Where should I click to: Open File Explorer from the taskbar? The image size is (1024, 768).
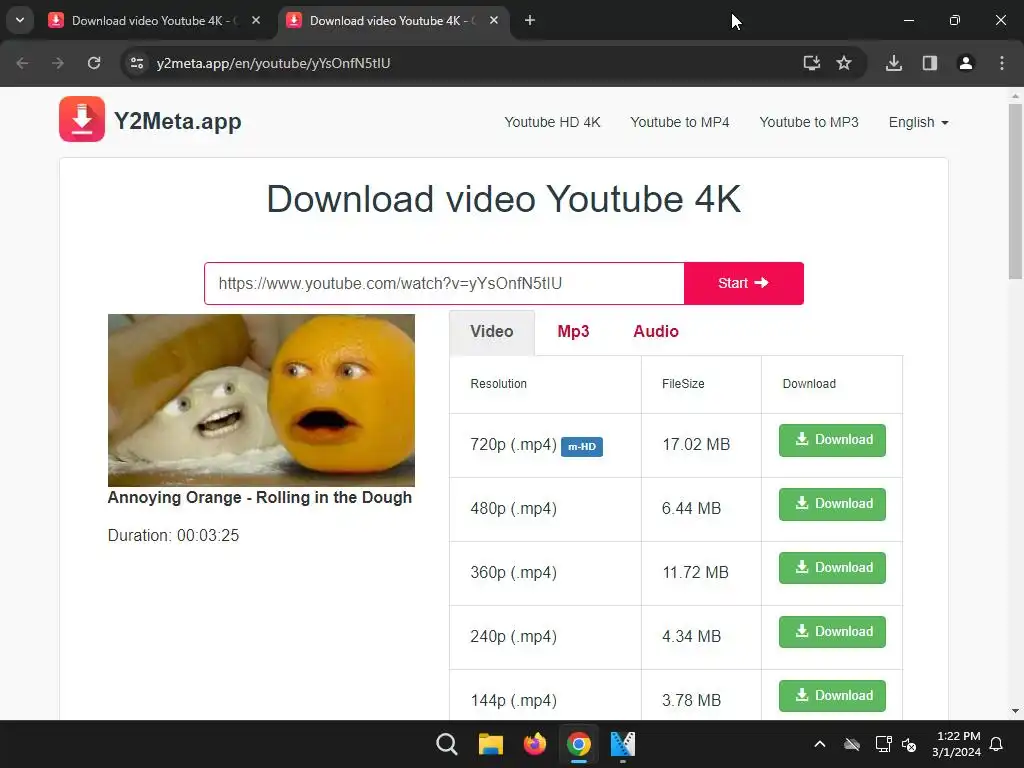click(490, 744)
